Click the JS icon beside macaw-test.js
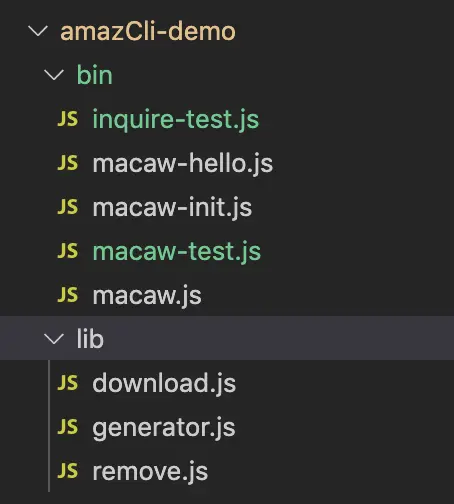Image resolution: width=454 pixels, height=504 pixels. click(68, 251)
